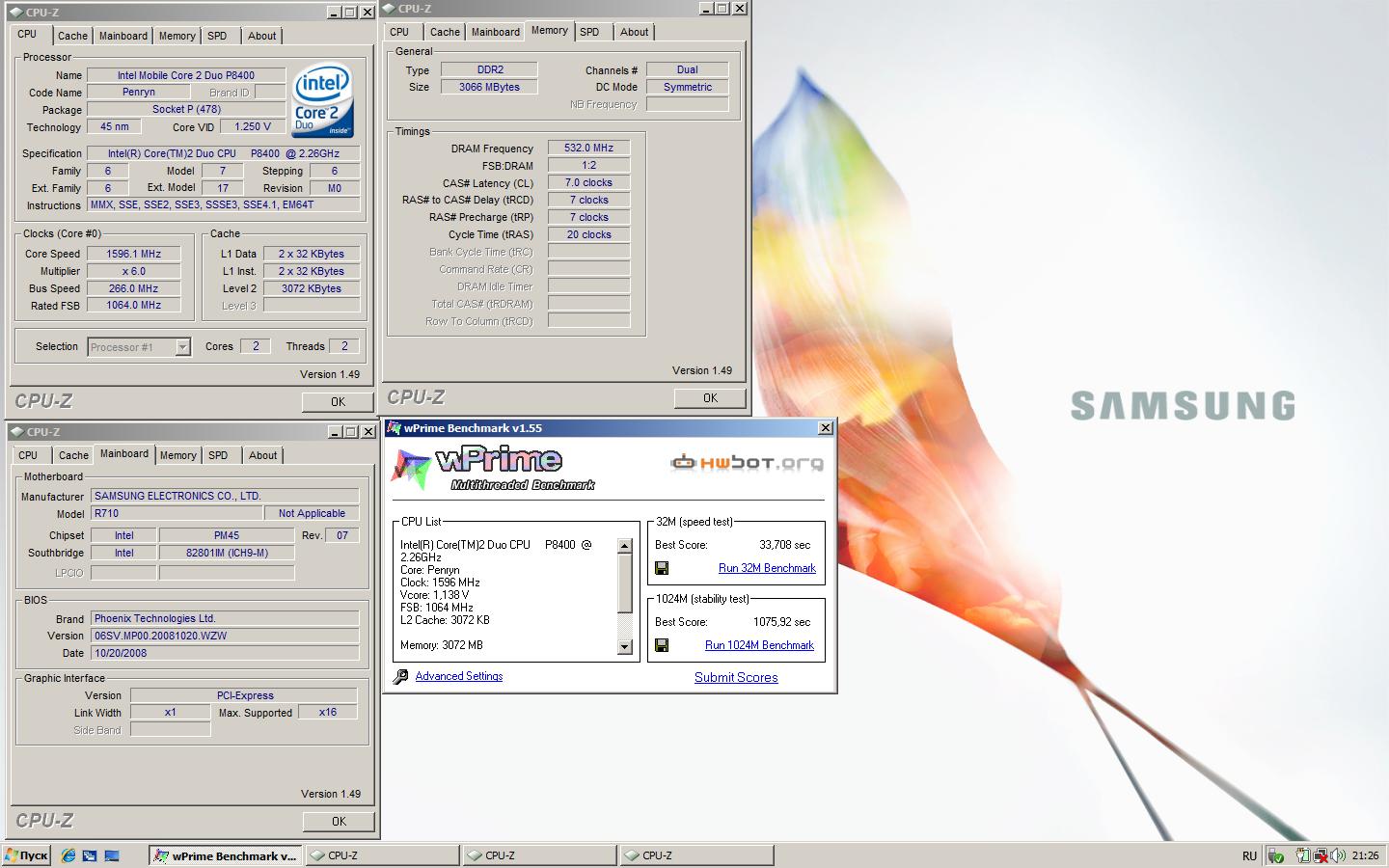Open the Пуск Start menu
Image resolution: width=1389 pixels, height=868 pixels.
26,855
